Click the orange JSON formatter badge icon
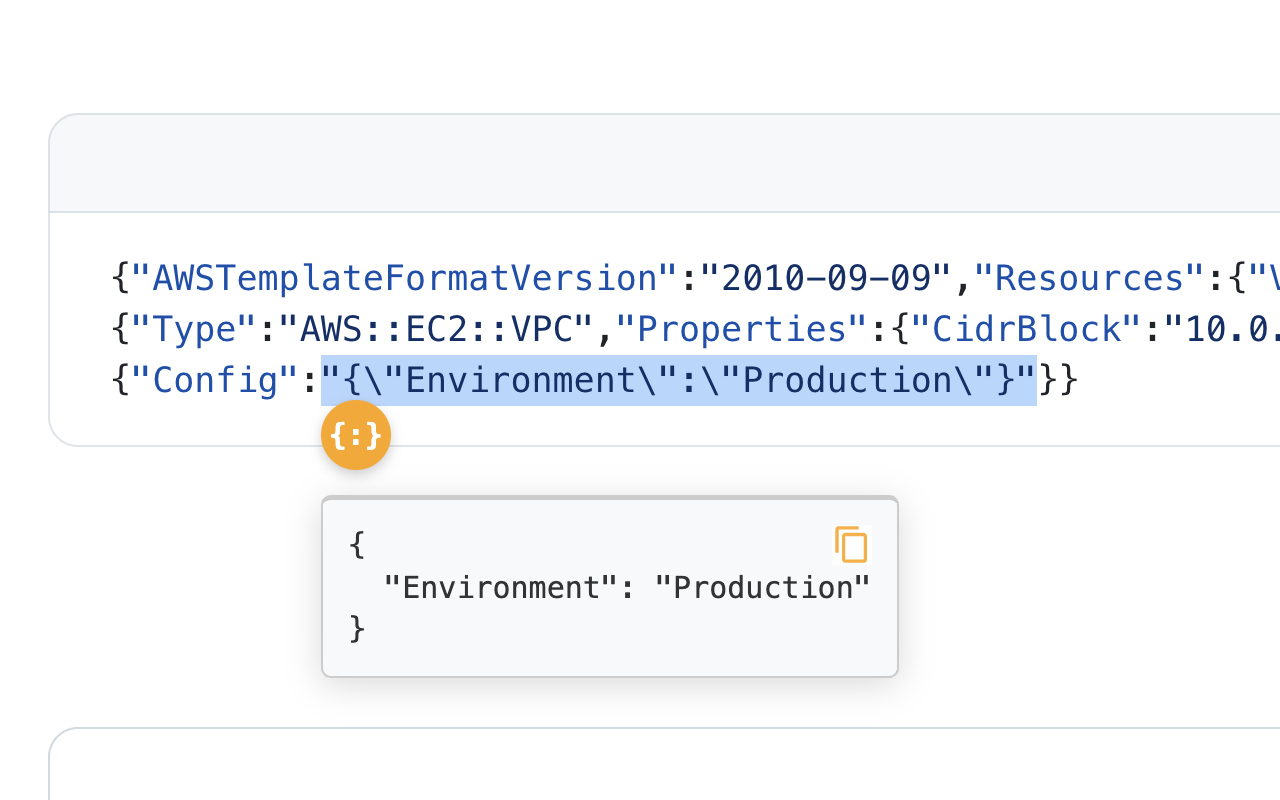The height and width of the screenshot is (800, 1280). tap(356, 435)
